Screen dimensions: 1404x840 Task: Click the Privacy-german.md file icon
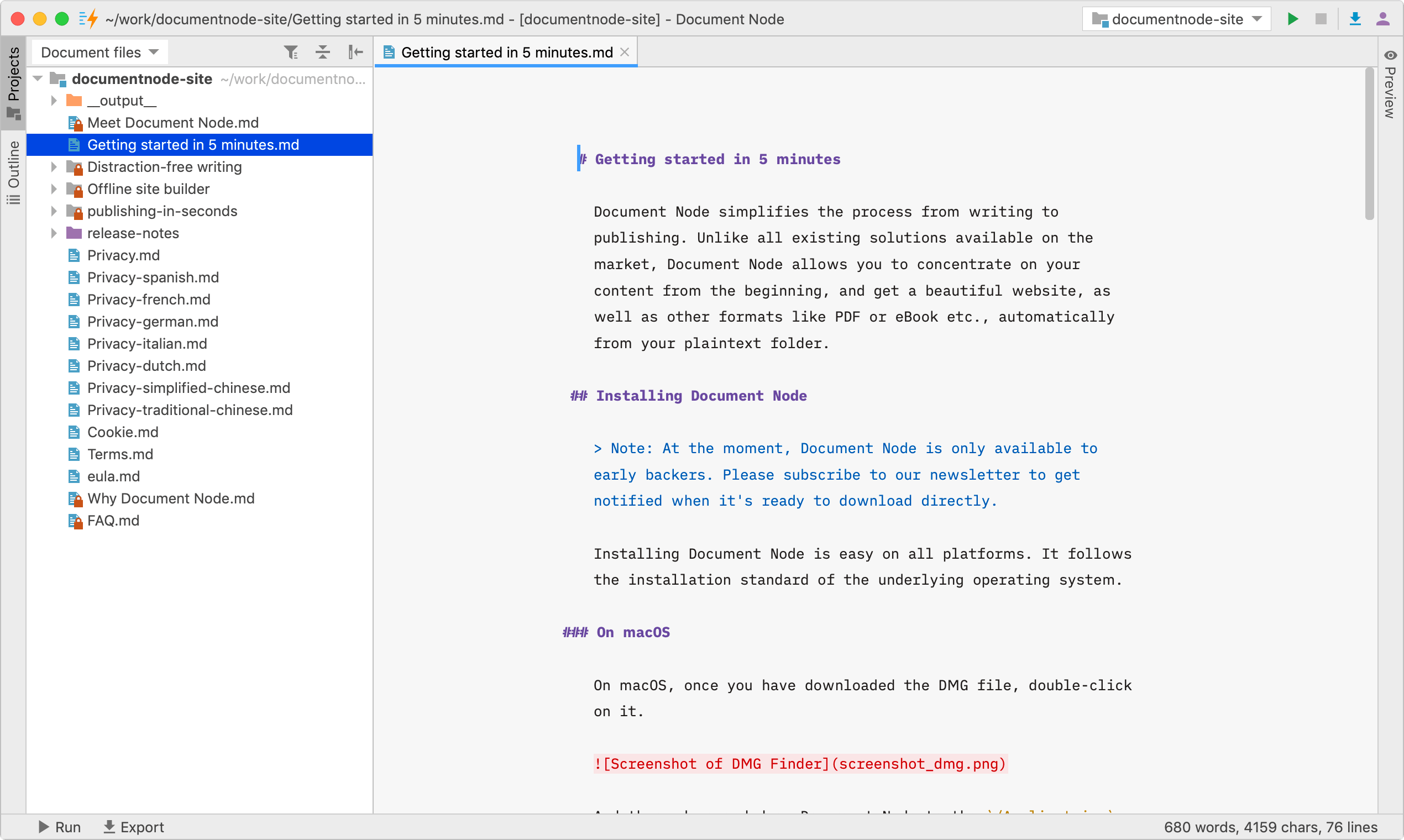74,322
